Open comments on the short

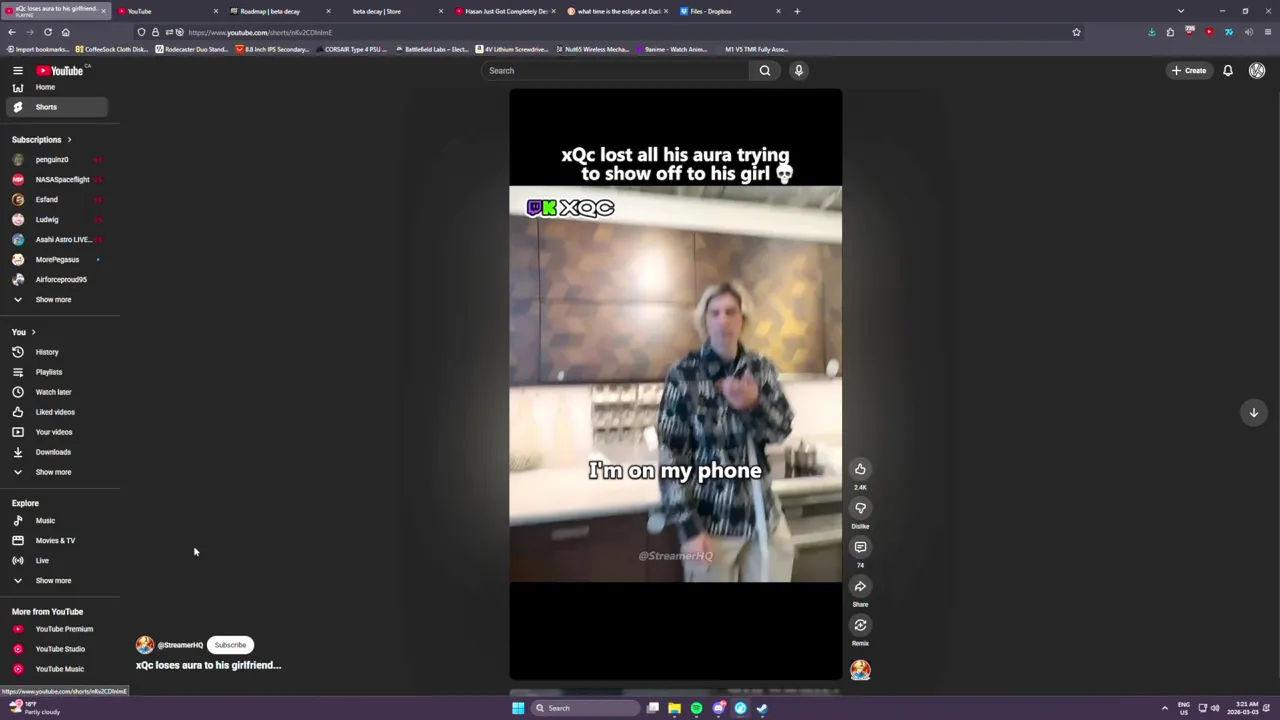[860, 547]
